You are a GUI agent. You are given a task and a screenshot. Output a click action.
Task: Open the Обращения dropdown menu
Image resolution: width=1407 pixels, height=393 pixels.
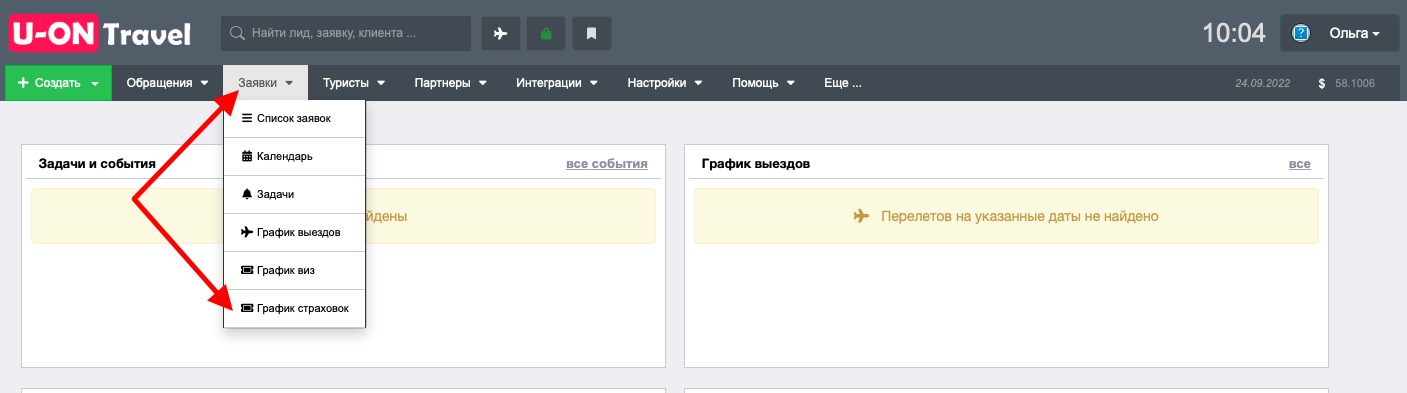167,83
